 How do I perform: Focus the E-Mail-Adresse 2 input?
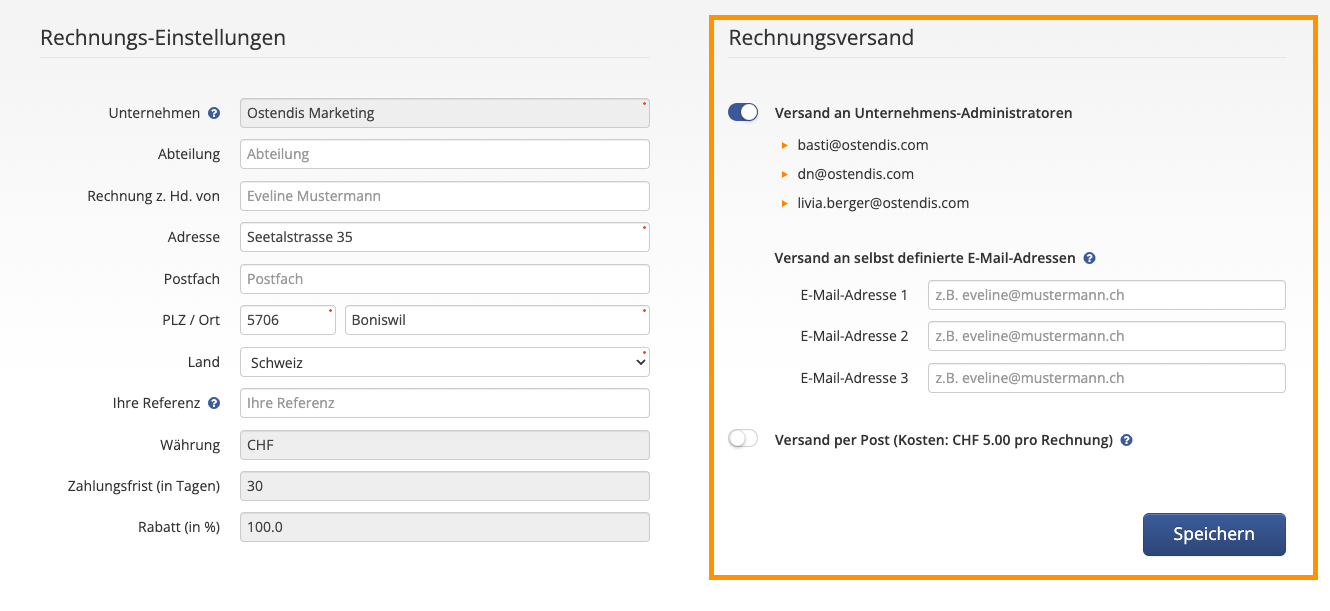click(1107, 336)
